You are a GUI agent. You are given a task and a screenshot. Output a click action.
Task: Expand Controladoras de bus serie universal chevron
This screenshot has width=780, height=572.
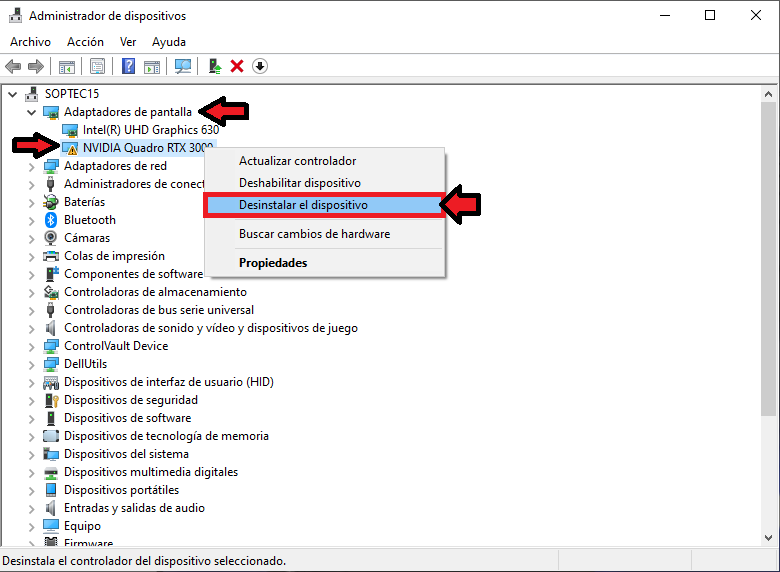click(32, 310)
